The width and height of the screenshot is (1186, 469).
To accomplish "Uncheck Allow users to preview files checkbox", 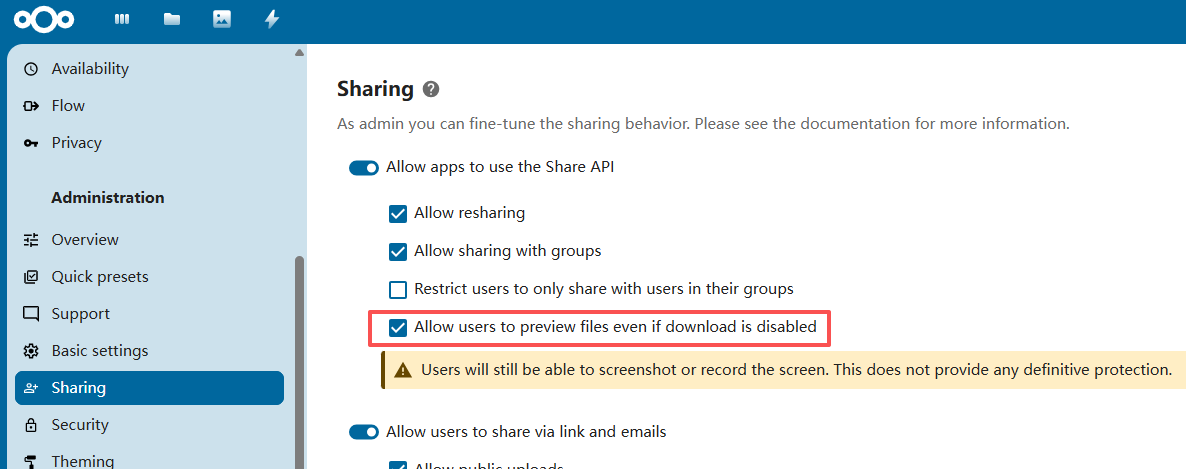I will click(398, 327).
